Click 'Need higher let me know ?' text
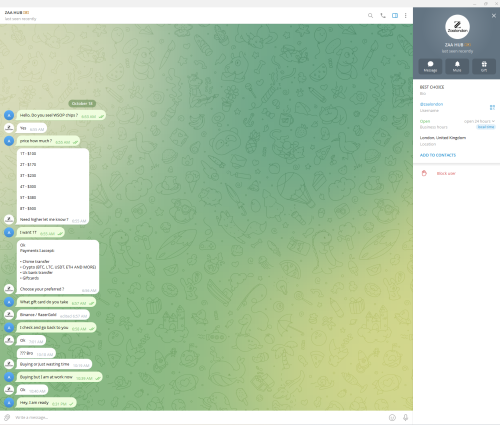The image size is (500, 425). [44, 220]
